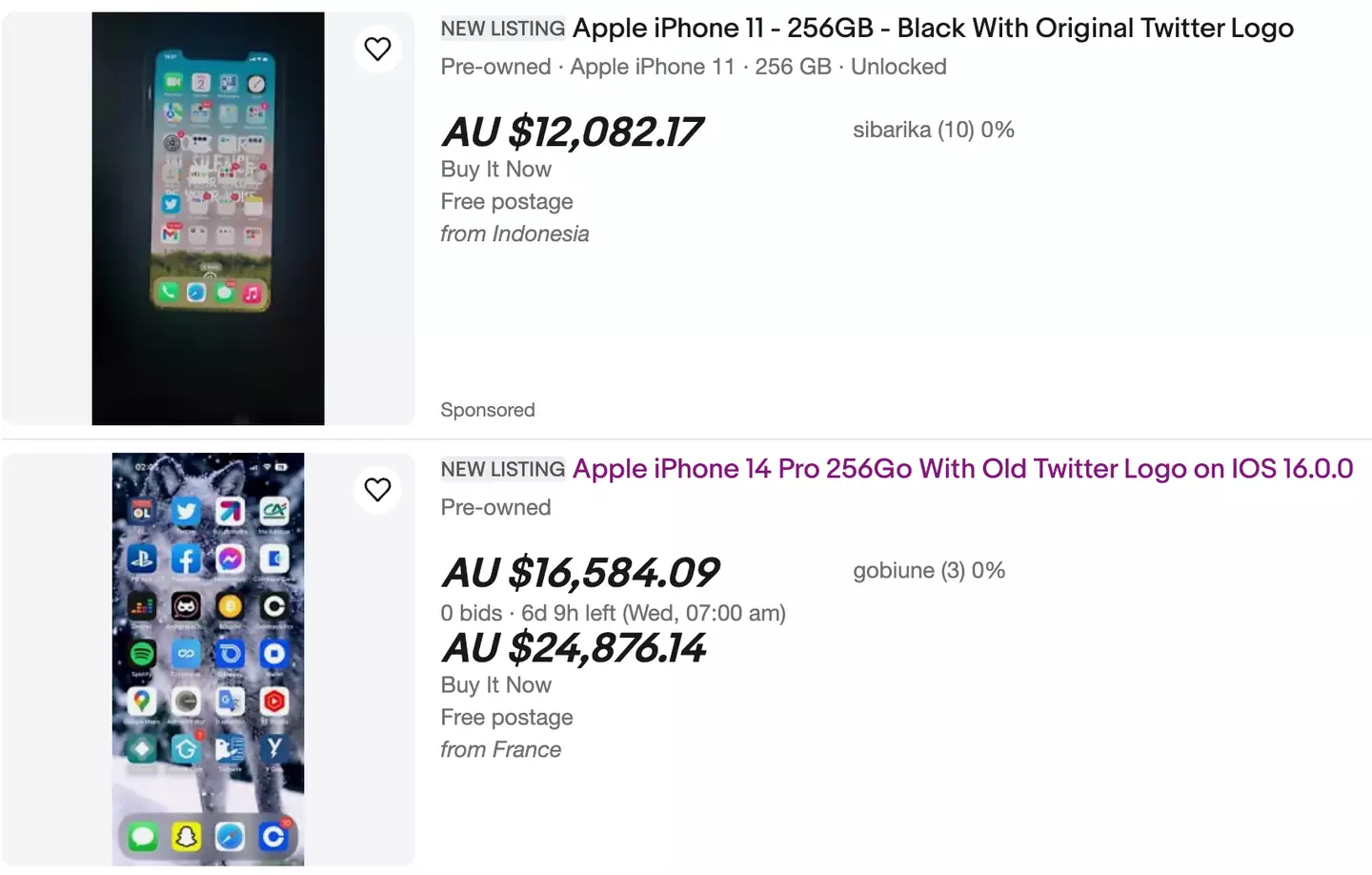Click the 'from France' location text
Viewport: 1372px width, 875px height.
click(x=500, y=749)
